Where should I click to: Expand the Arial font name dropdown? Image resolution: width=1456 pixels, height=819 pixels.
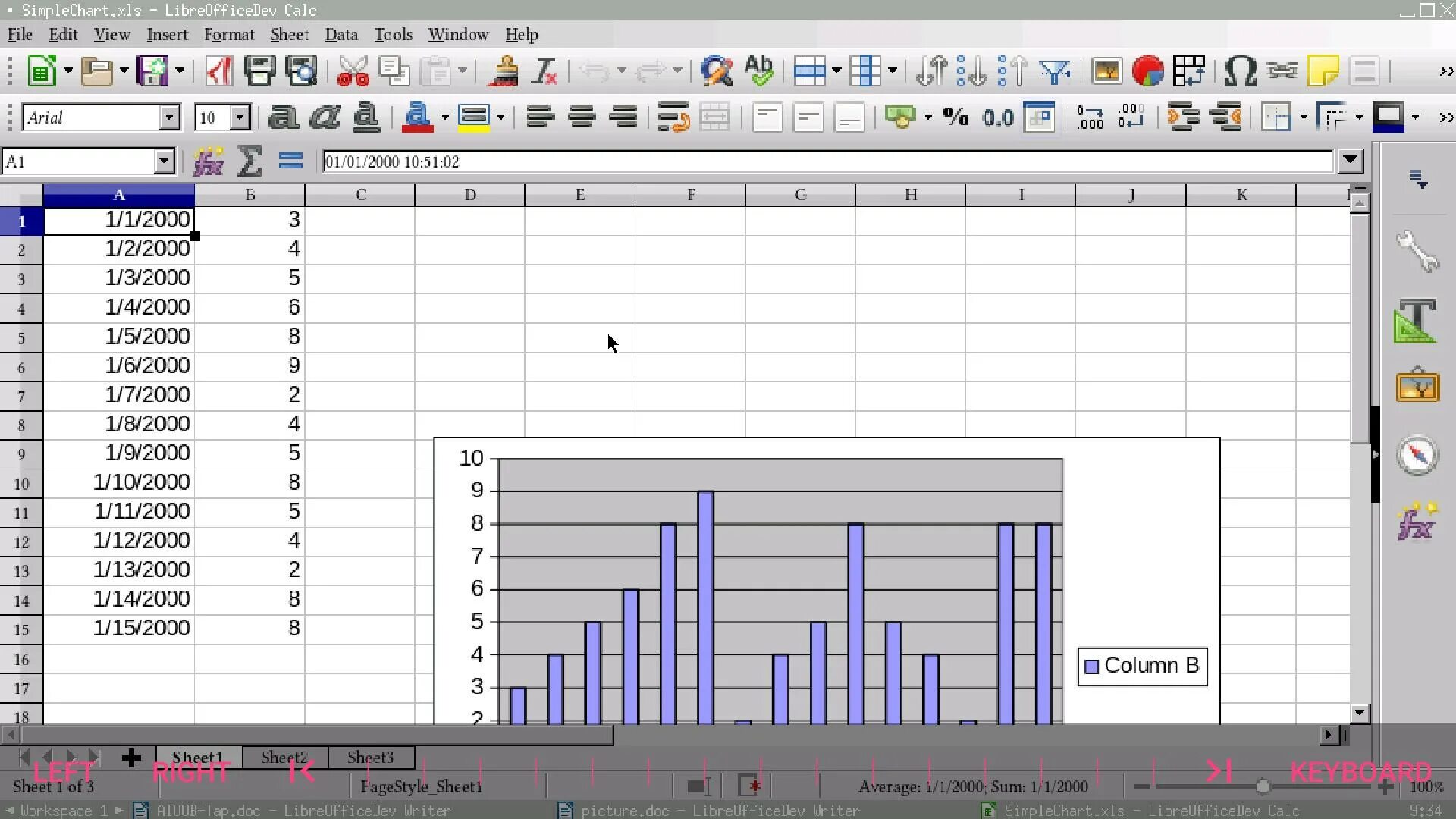[x=169, y=118]
